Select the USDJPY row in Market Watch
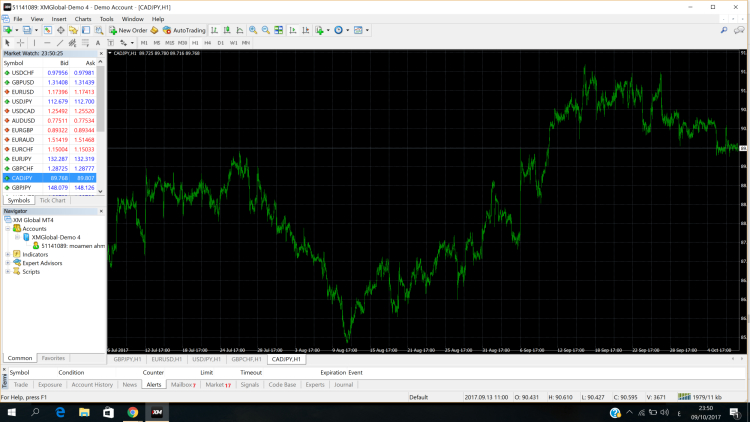This screenshot has height=422, width=750. point(49,101)
